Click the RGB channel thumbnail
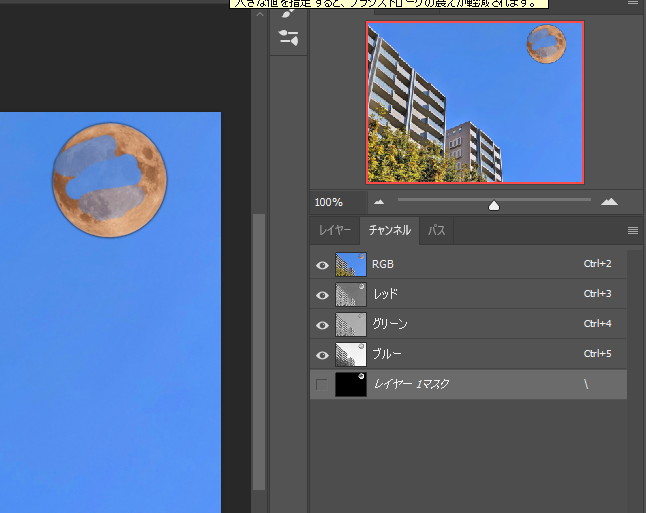 351,265
